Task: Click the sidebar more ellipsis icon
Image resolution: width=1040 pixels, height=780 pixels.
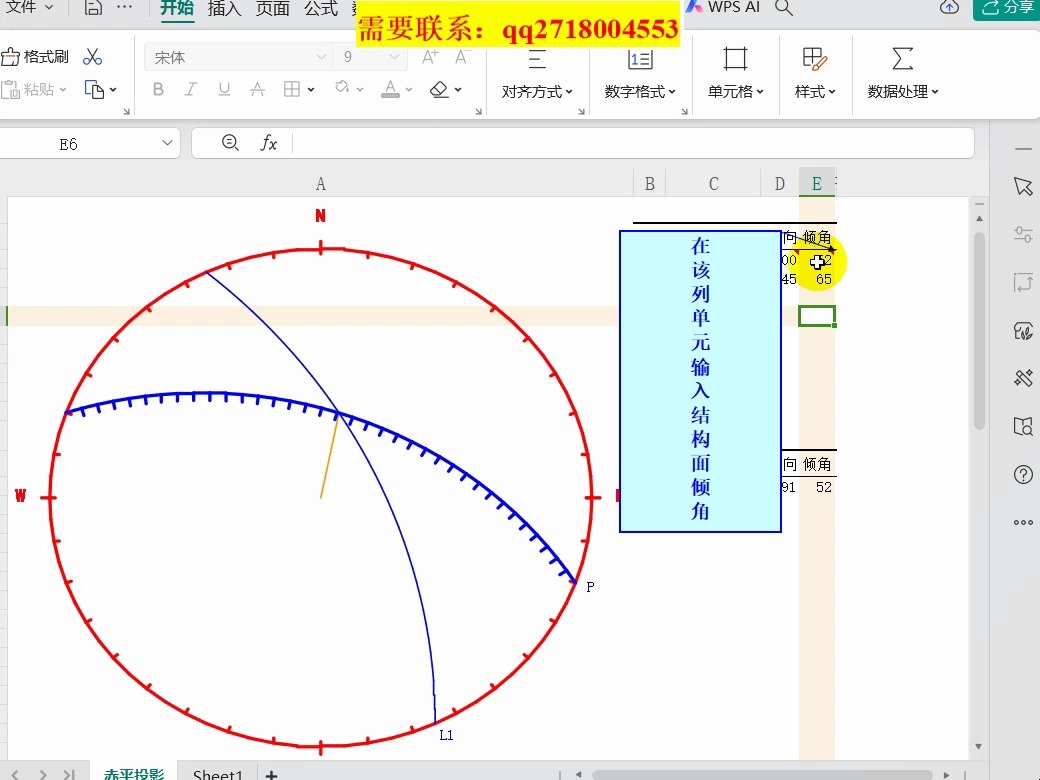Action: 1023,523
